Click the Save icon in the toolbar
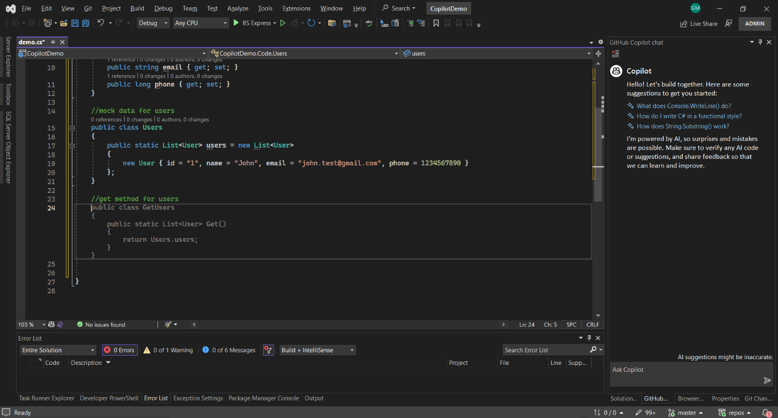The height and width of the screenshot is (418, 778). tap(75, 23)
